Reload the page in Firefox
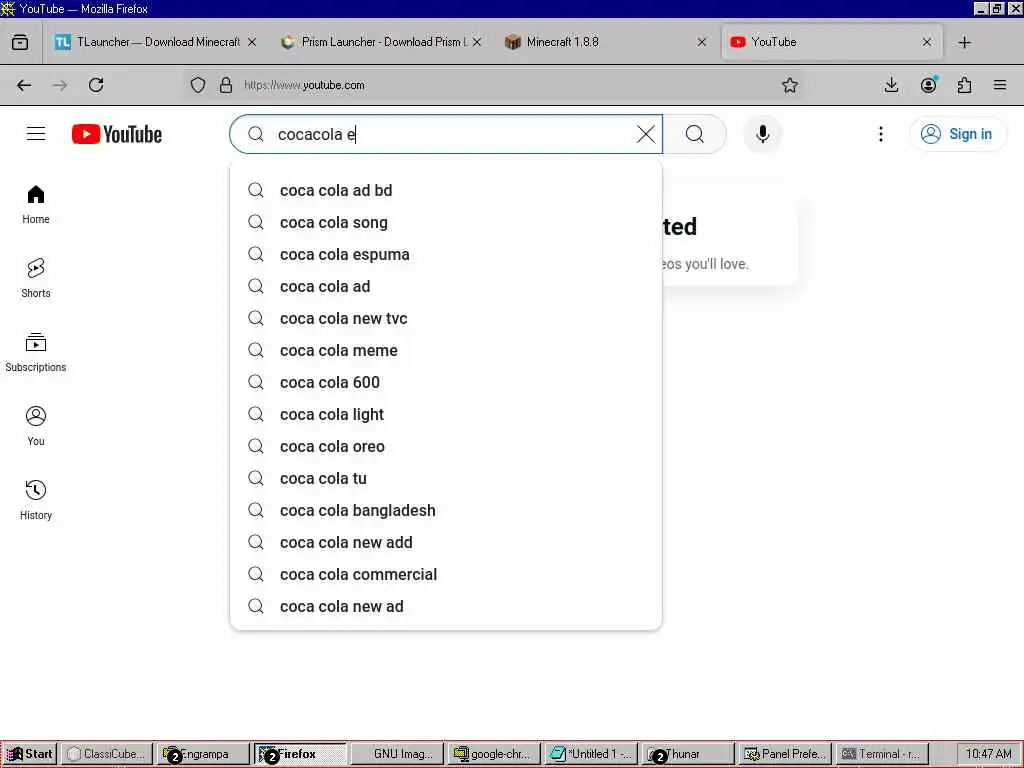The height and width of the screenshot is (768, 1024). click(96, 85)
